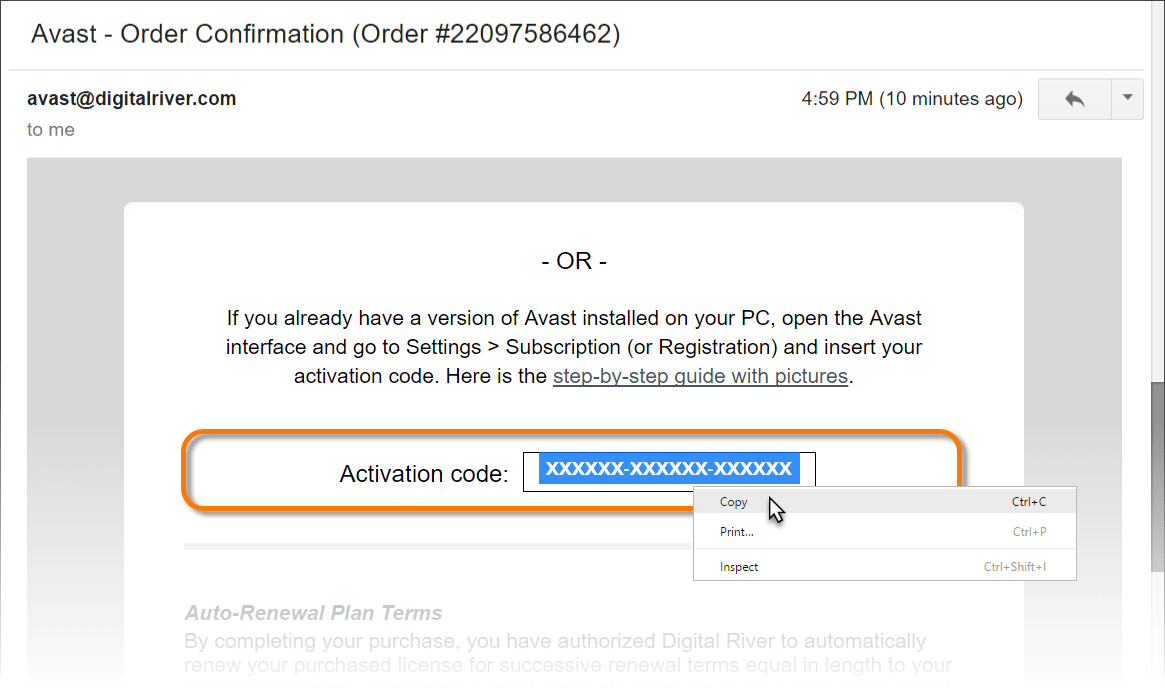The width and height of the screenshot is (1165, 690).
Task: Click sender address avast@digitalriver.com
Action: click(x=132, y=98)
